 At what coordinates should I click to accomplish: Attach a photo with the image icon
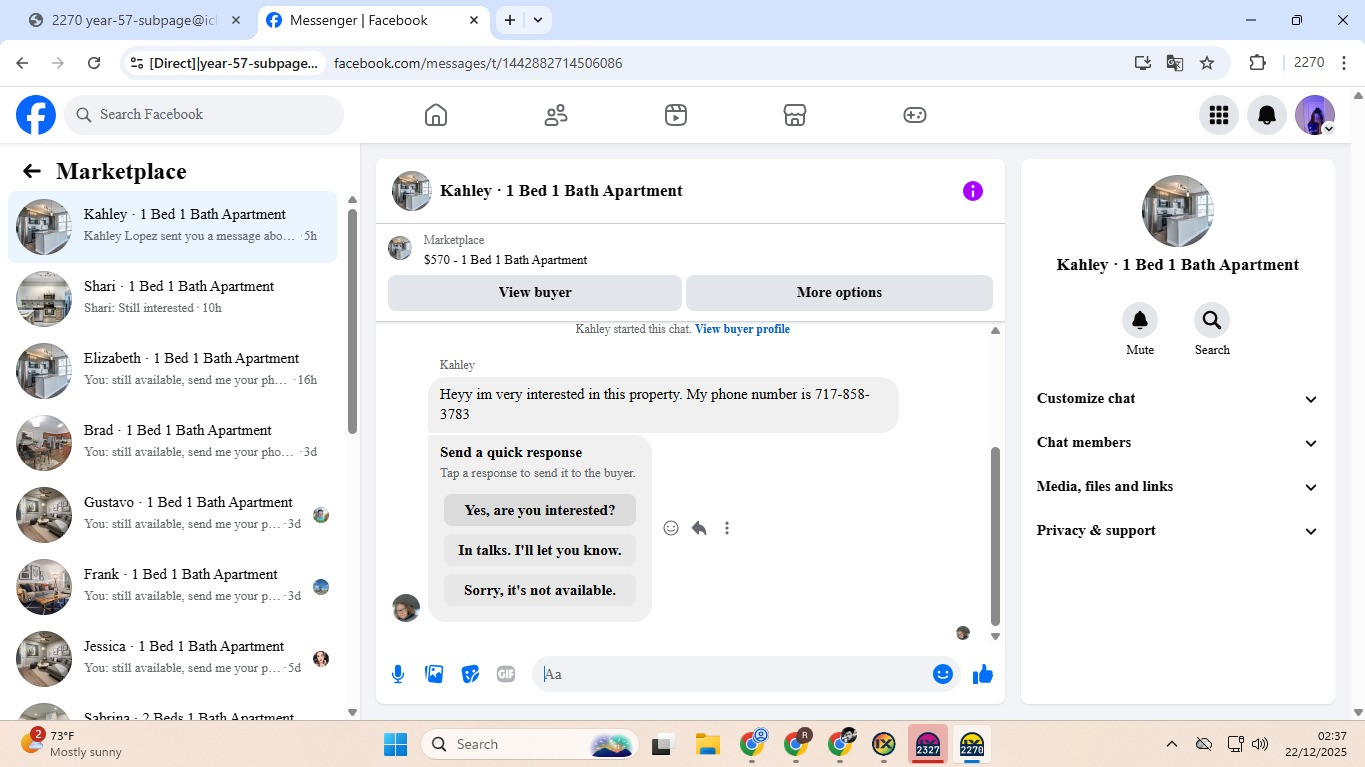(x=434, y=674)
